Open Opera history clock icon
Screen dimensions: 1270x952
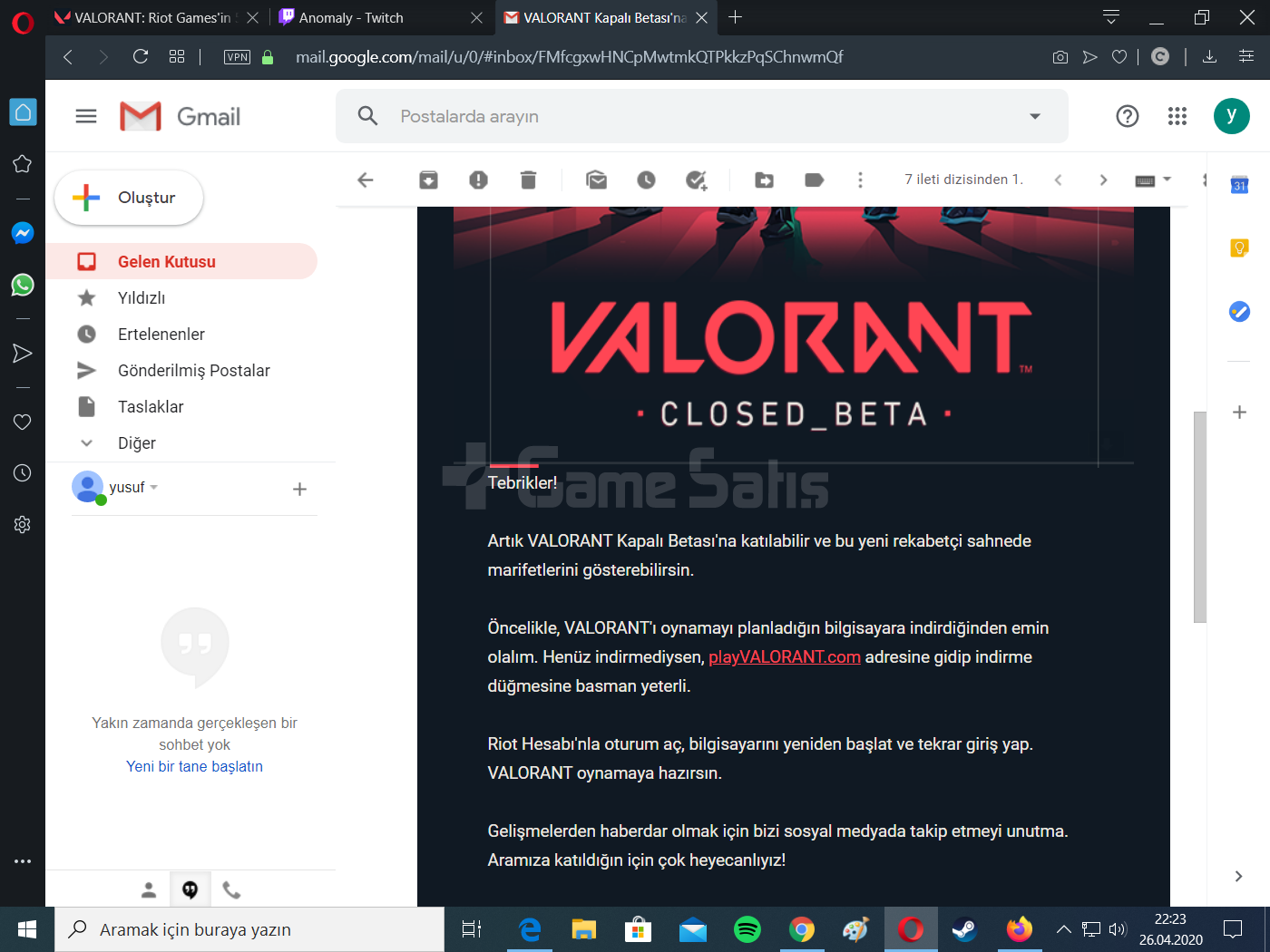(x=23, y=473)
